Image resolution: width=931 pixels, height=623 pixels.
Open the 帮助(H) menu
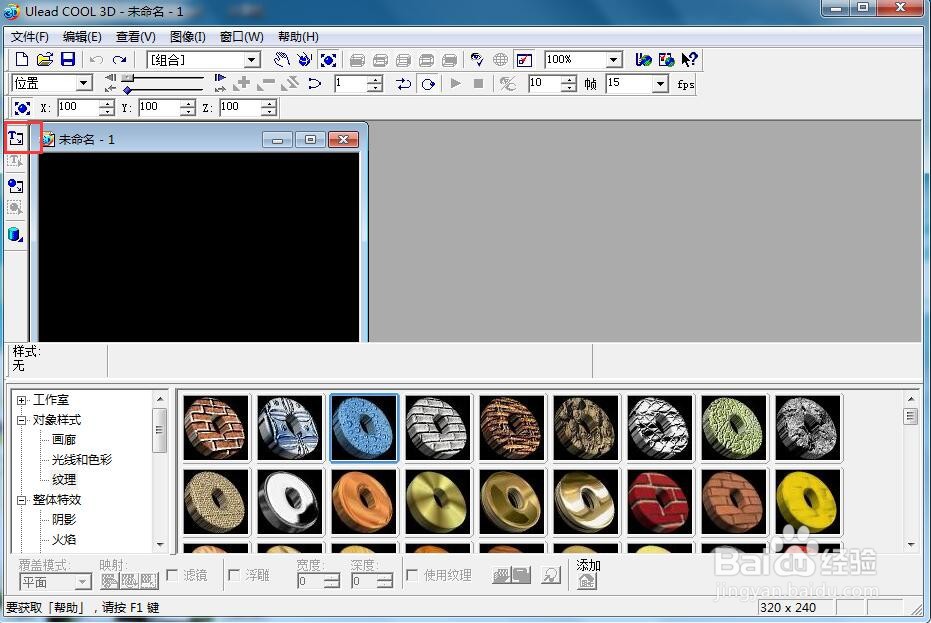pyautogui.click(x=298, y=37)
